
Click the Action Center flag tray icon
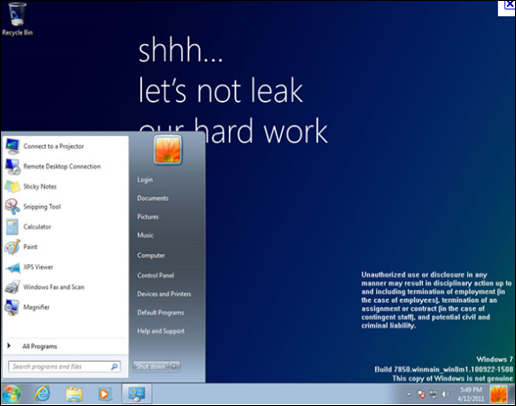pyautogui.click(x=421, y=395)
